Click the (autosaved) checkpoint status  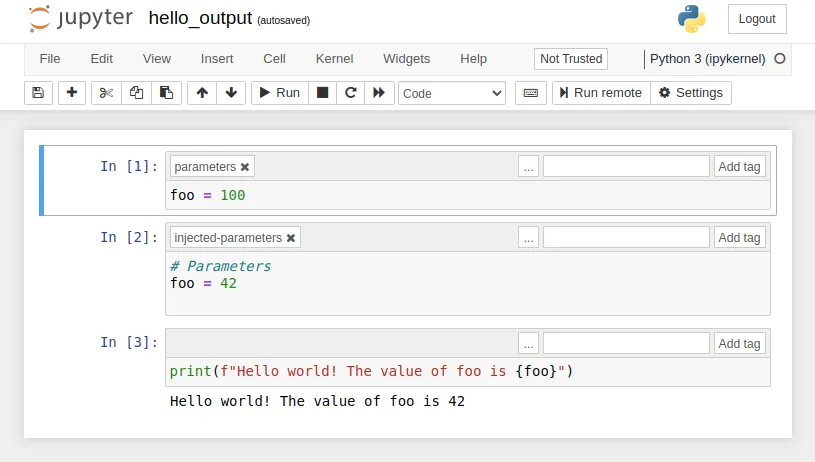283,20
